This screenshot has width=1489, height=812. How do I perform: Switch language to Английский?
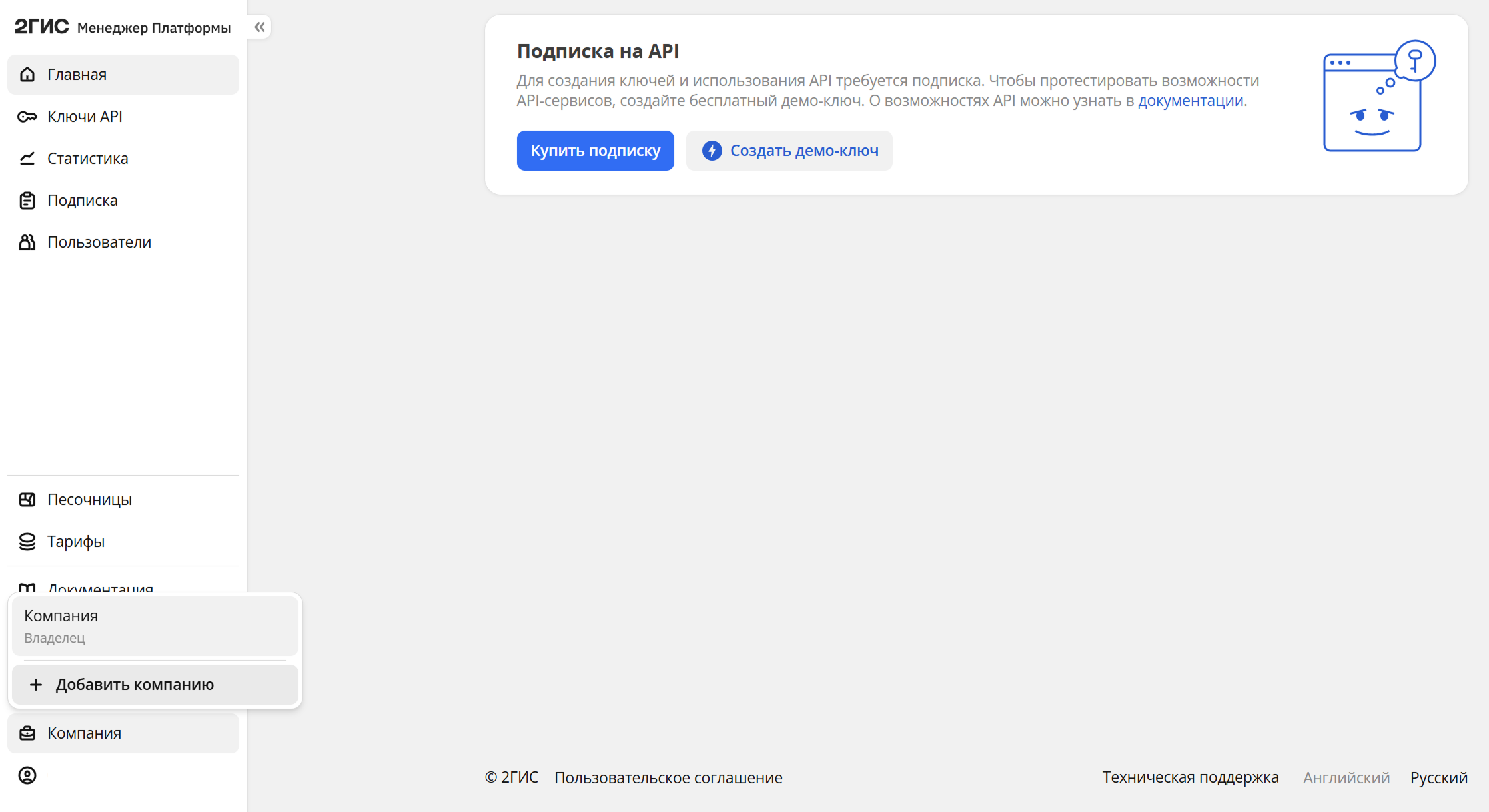(1346, 777)
